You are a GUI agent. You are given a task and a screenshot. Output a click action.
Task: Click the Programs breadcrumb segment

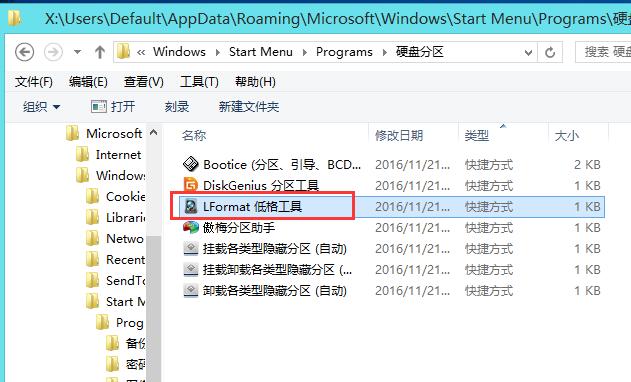coord(344,52)
